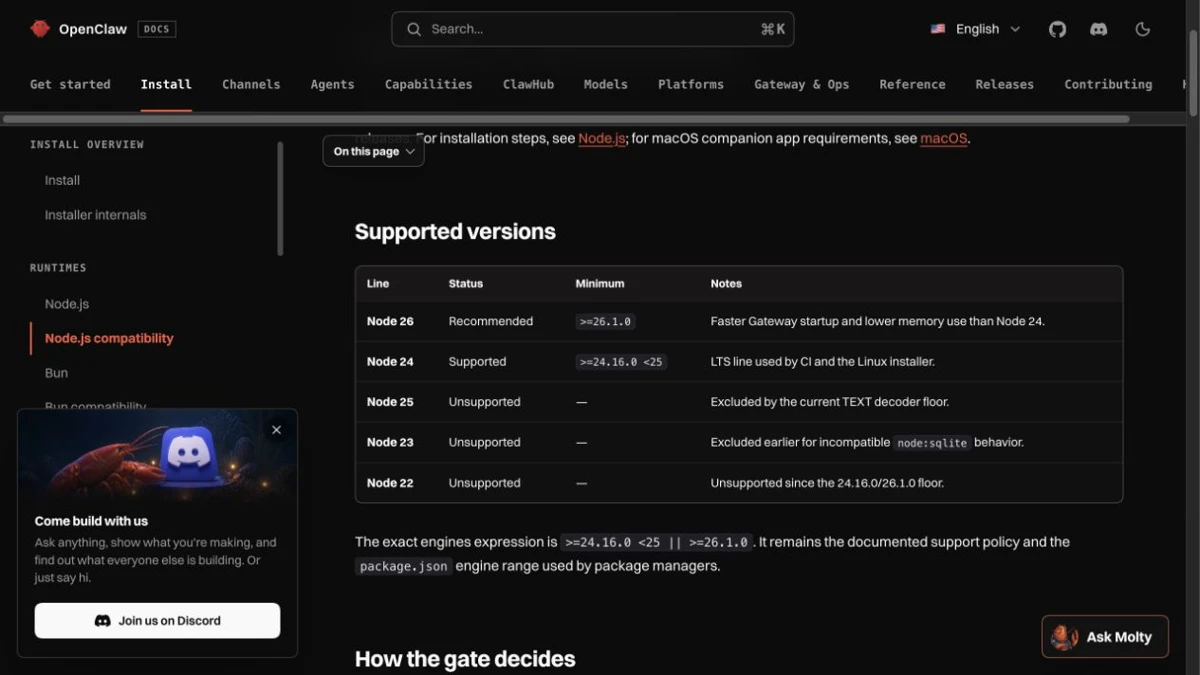The height and width of the screenshot is (675, 1200).
Task: Open Ask Molty assistant button
Action: point(1105,637)
